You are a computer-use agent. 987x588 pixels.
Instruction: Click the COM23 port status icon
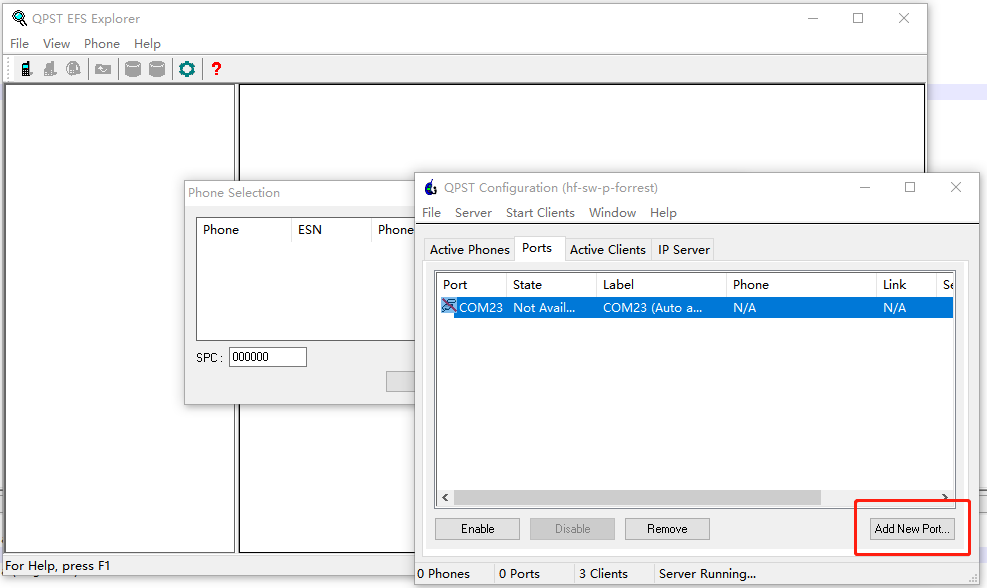[x=449, y=307]
